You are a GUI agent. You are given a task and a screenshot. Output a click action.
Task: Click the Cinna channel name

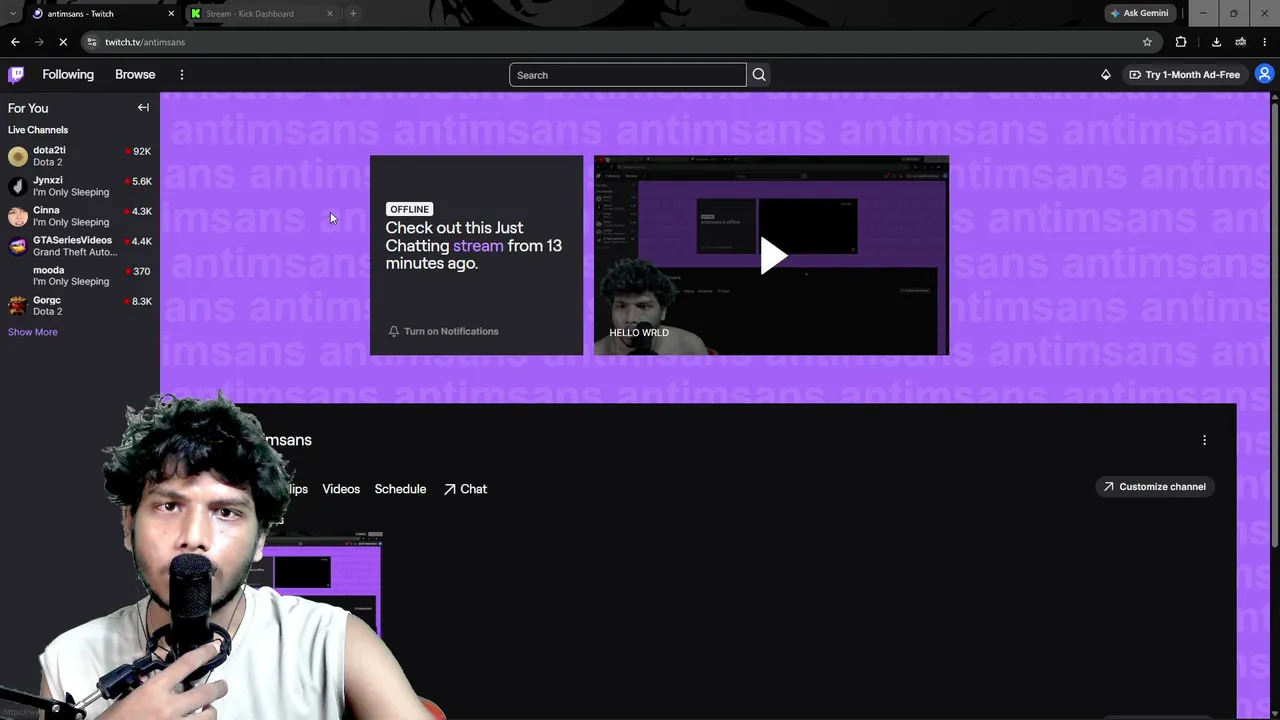point(46,210)
